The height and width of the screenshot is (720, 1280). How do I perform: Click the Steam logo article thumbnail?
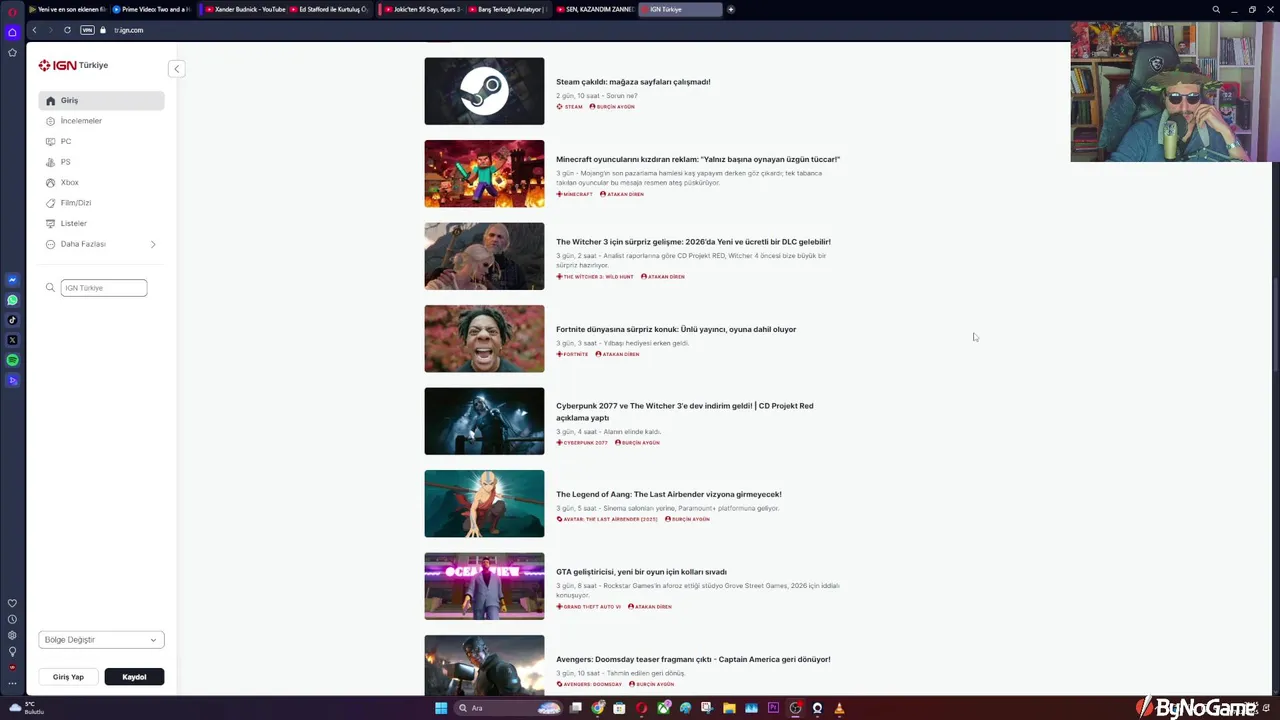pos(484,91)
